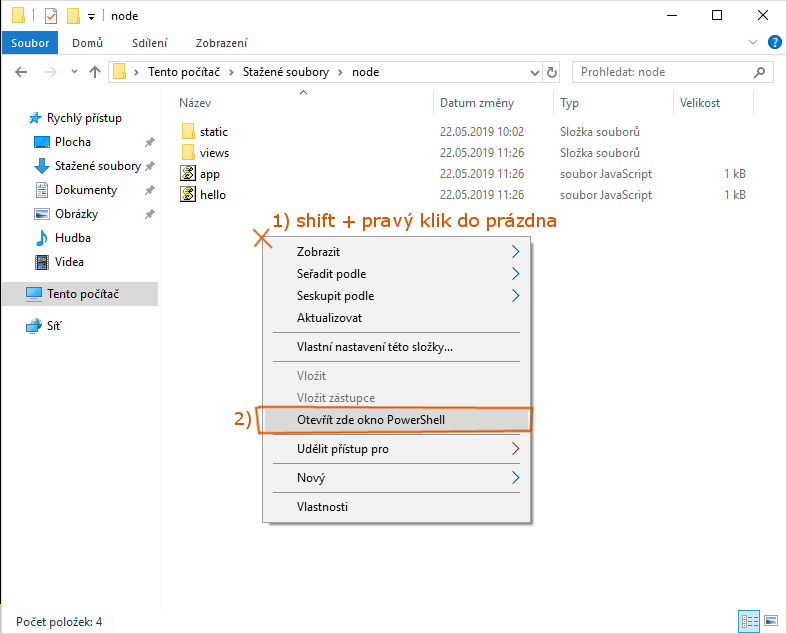This screenshot has height=634, width=787.
Task: Select the app JavaScript file icon
Action: click(x=188, y=174)
